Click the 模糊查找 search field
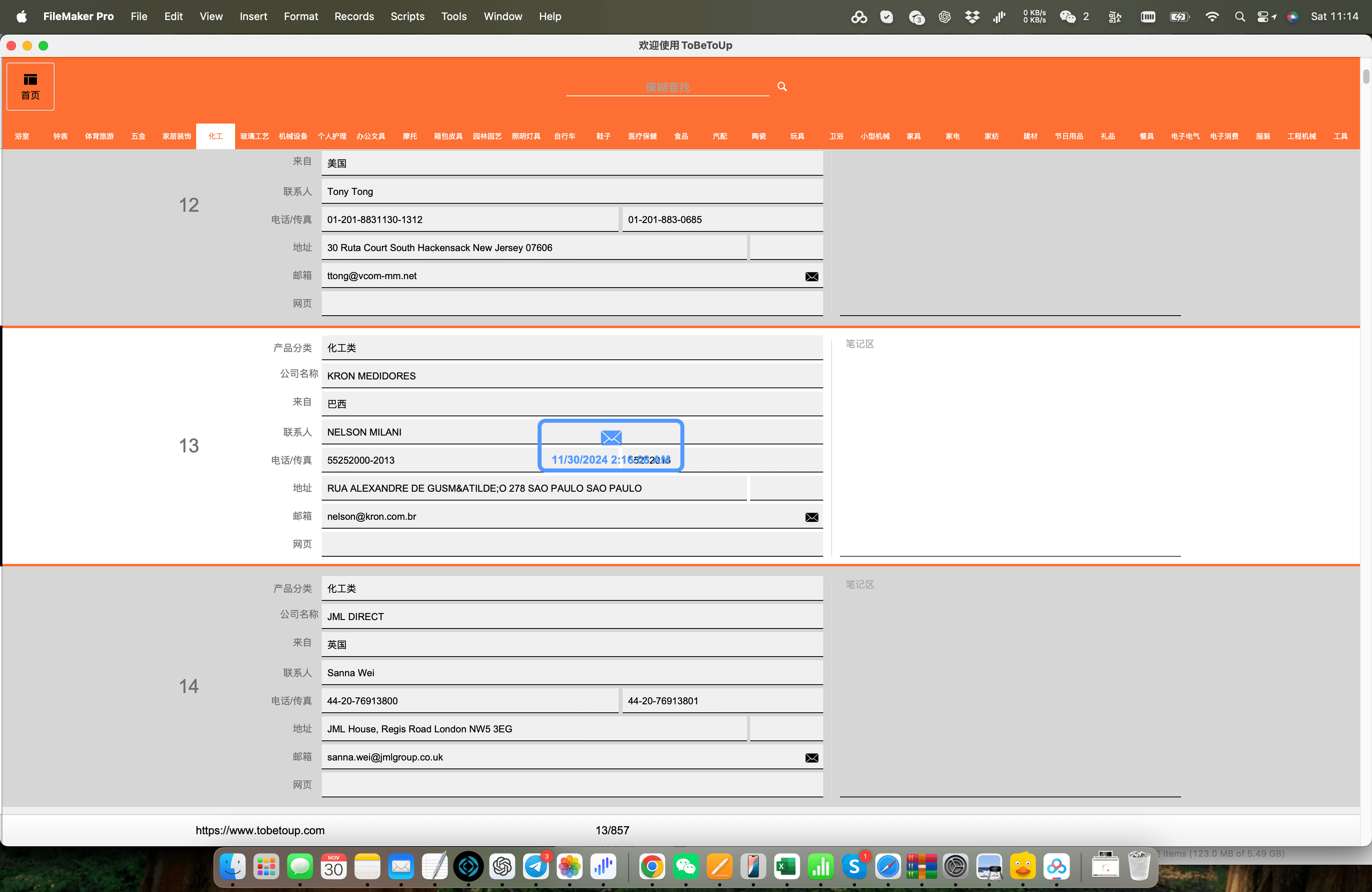1372x892 pixels. (668, 87)
